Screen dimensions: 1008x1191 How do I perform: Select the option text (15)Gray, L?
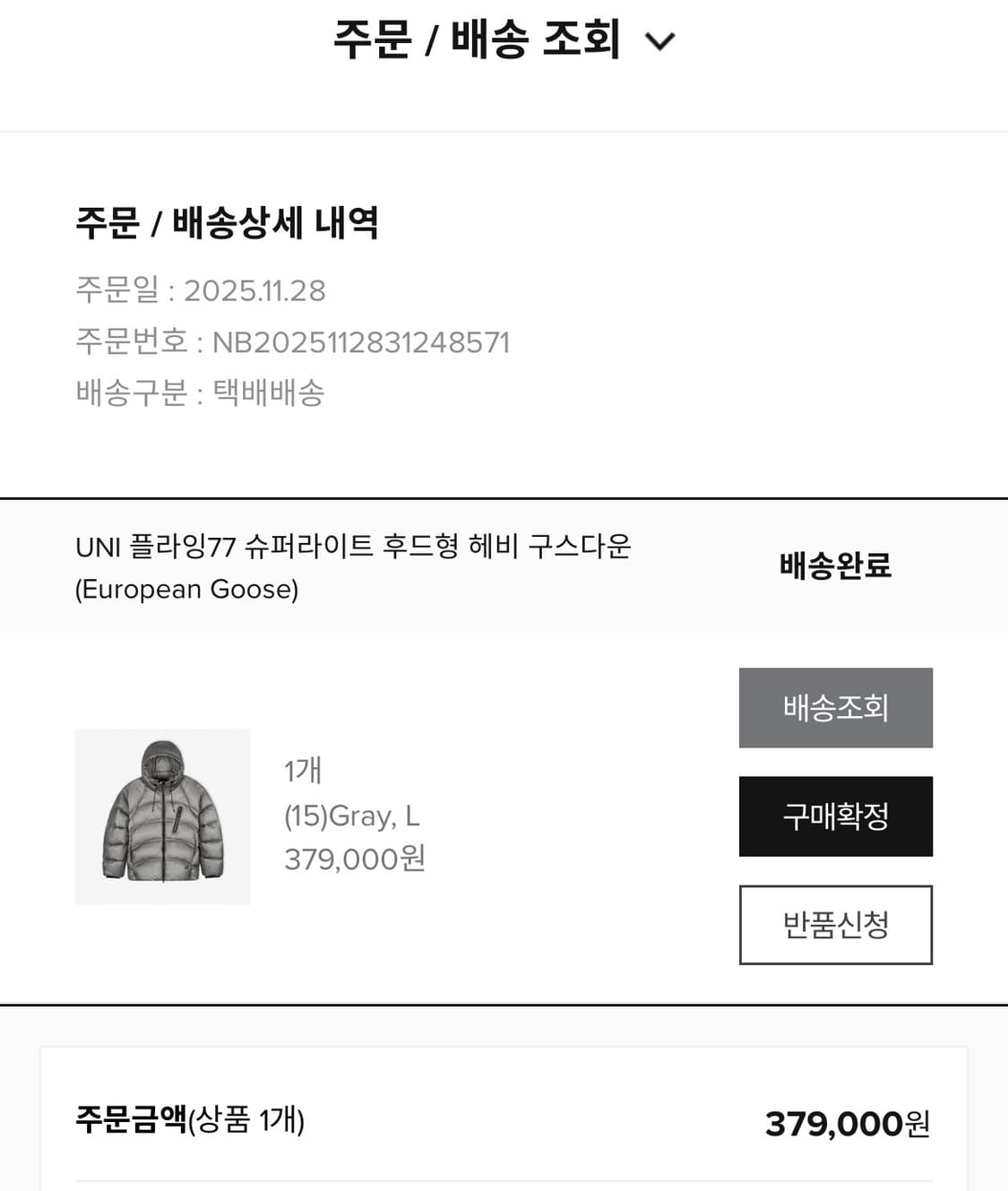[x=352, y=816]
